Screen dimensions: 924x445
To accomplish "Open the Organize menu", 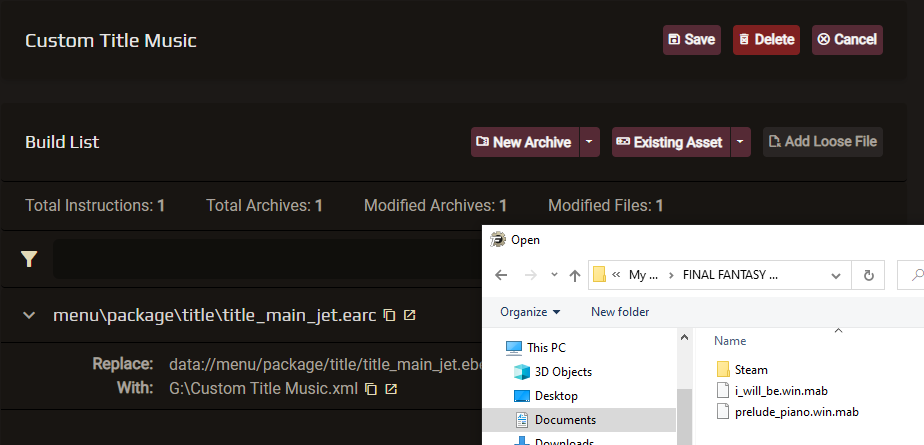I will click(x=530, y=312).
